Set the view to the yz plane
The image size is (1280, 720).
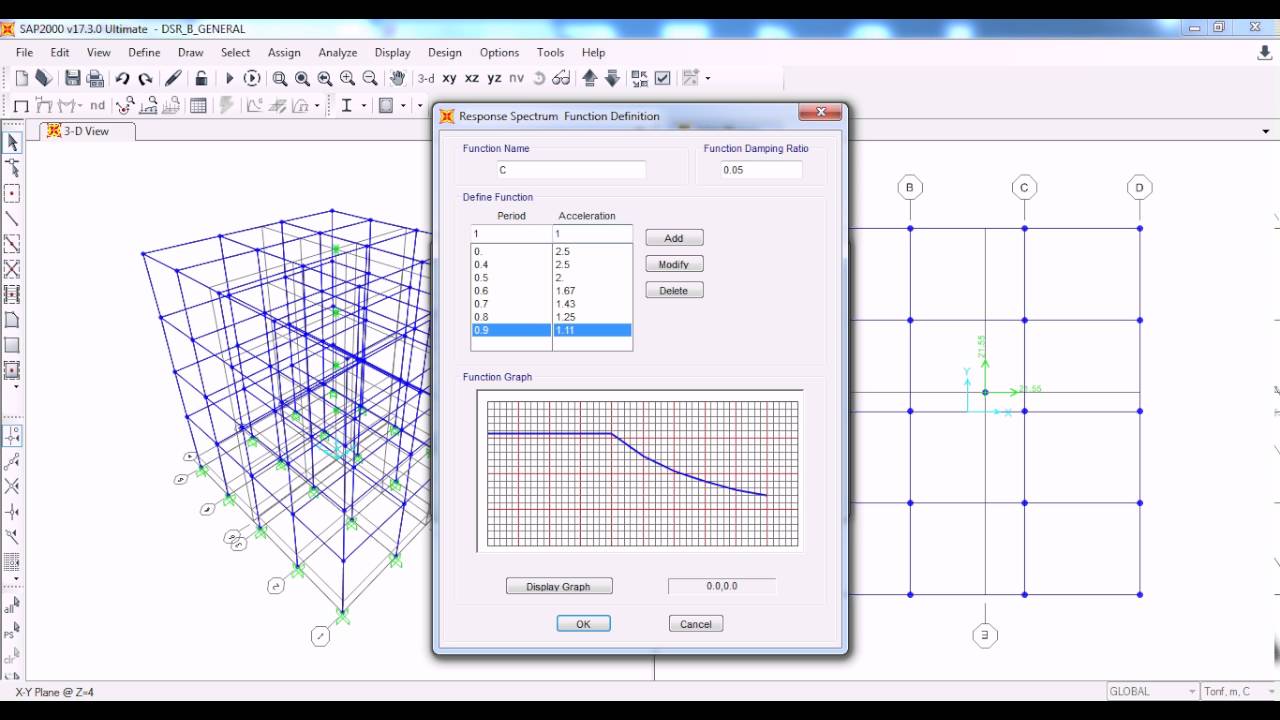(x=494, y=78)
